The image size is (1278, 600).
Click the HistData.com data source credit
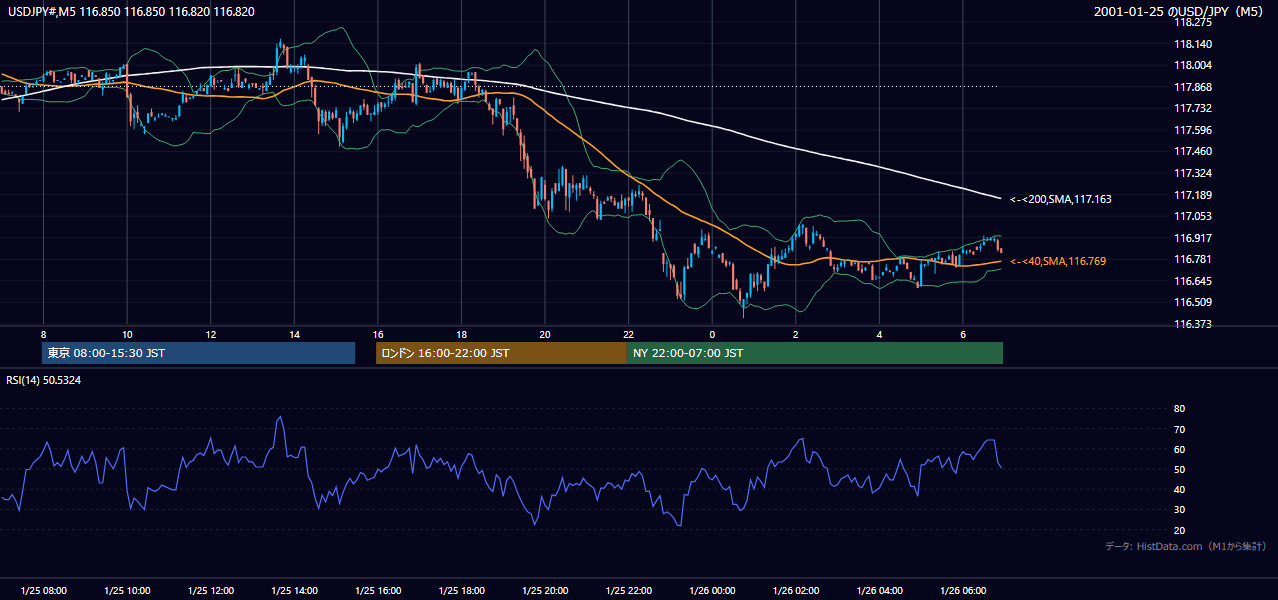coord(1186,546)
